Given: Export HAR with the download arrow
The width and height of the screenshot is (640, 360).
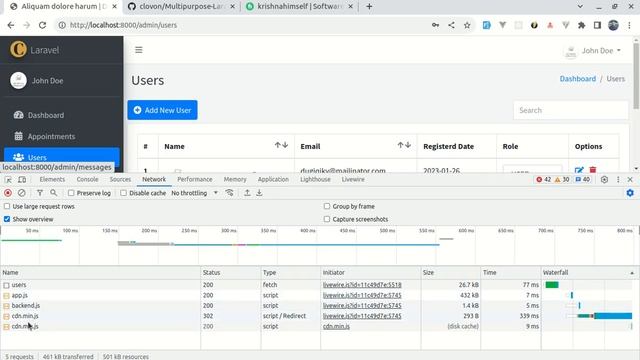Looking at the screenshot, I should click(x=259, y=193).
